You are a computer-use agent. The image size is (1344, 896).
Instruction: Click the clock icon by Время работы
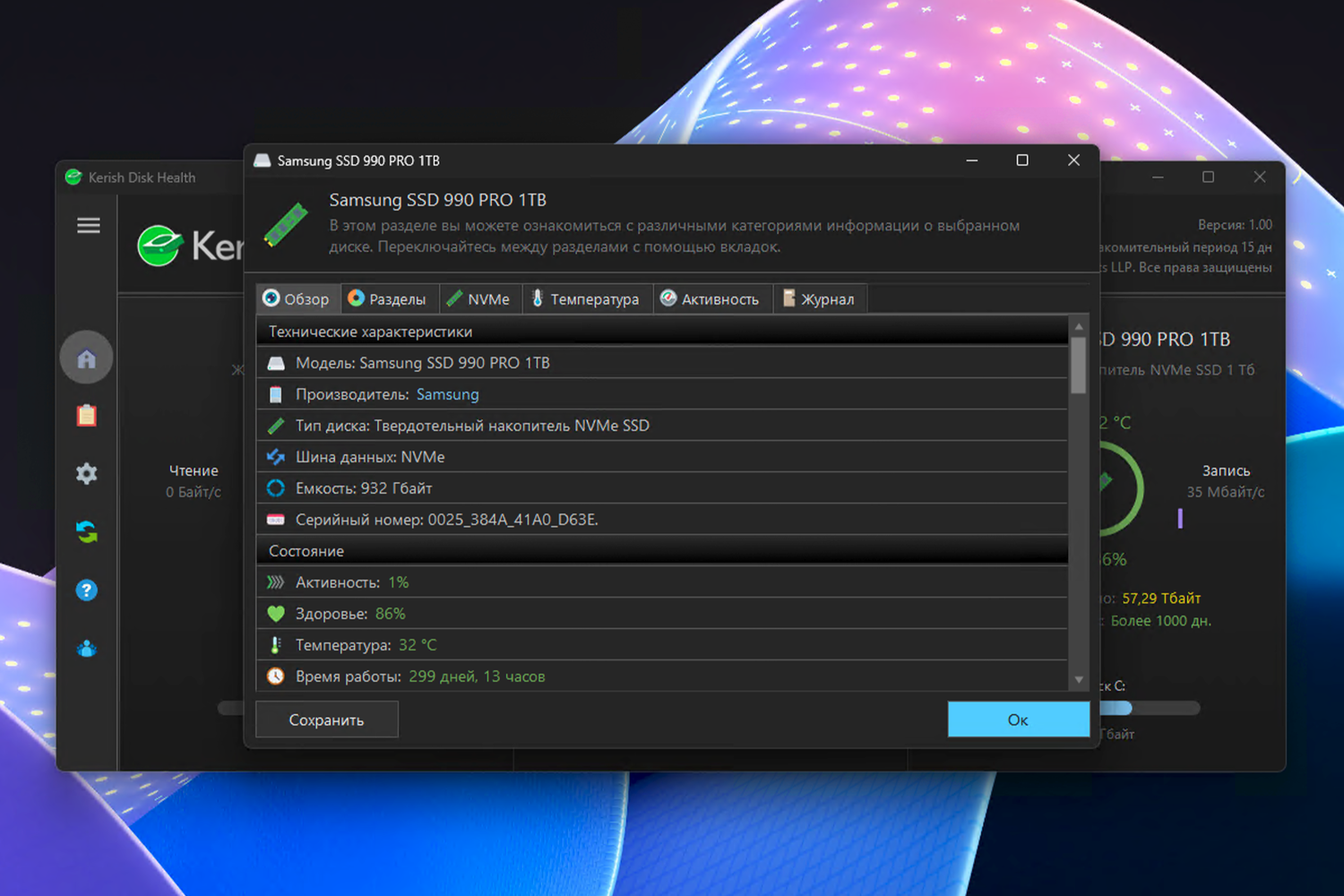(276, 676)
